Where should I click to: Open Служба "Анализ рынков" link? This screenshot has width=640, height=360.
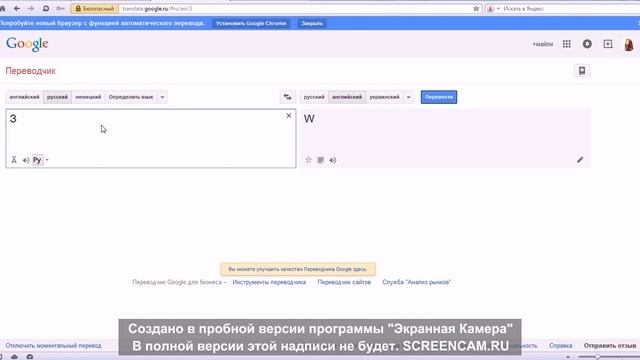click(x=416, y=282)
